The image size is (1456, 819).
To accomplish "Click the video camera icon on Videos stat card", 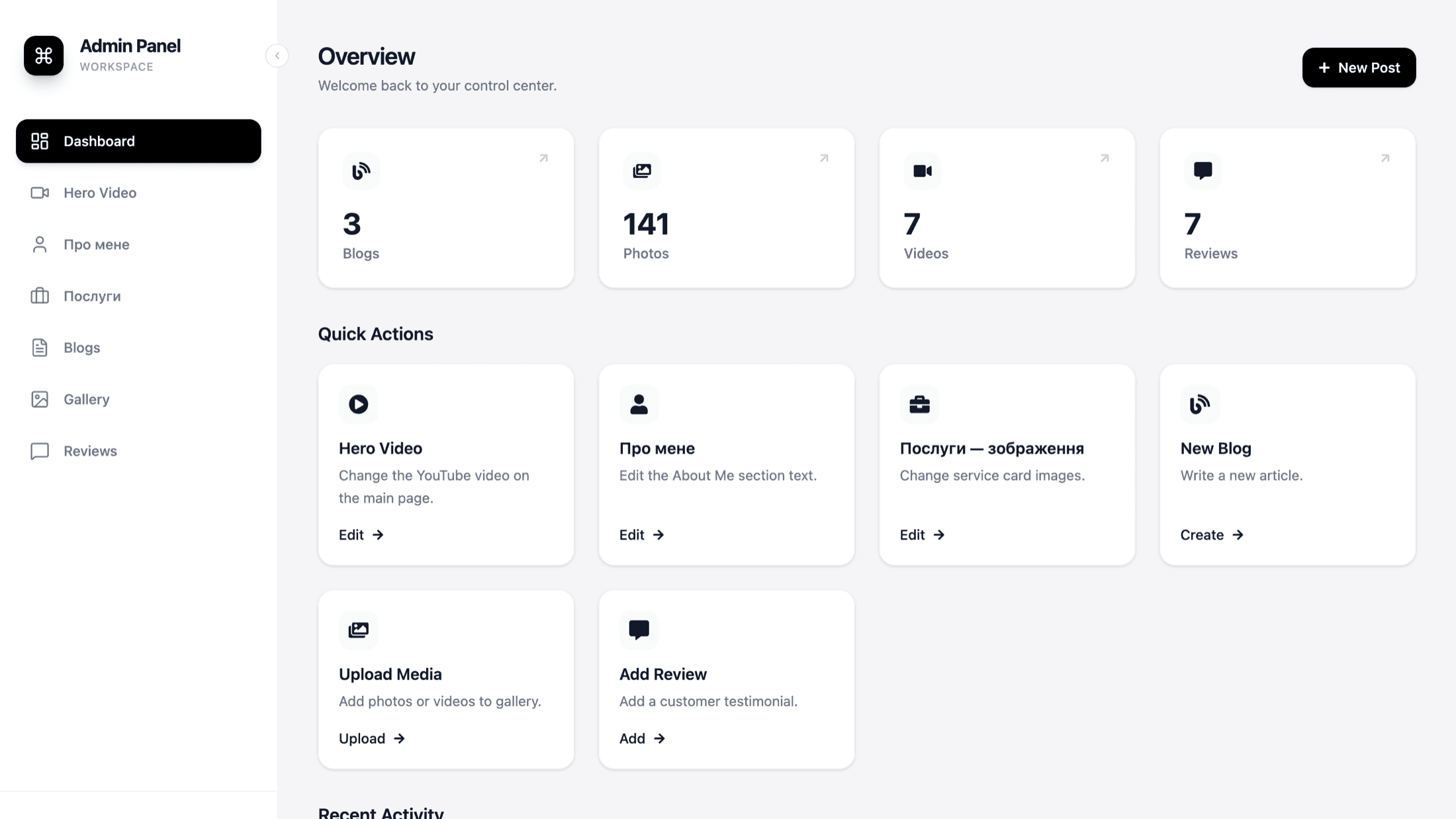I will tap(922, 171).
